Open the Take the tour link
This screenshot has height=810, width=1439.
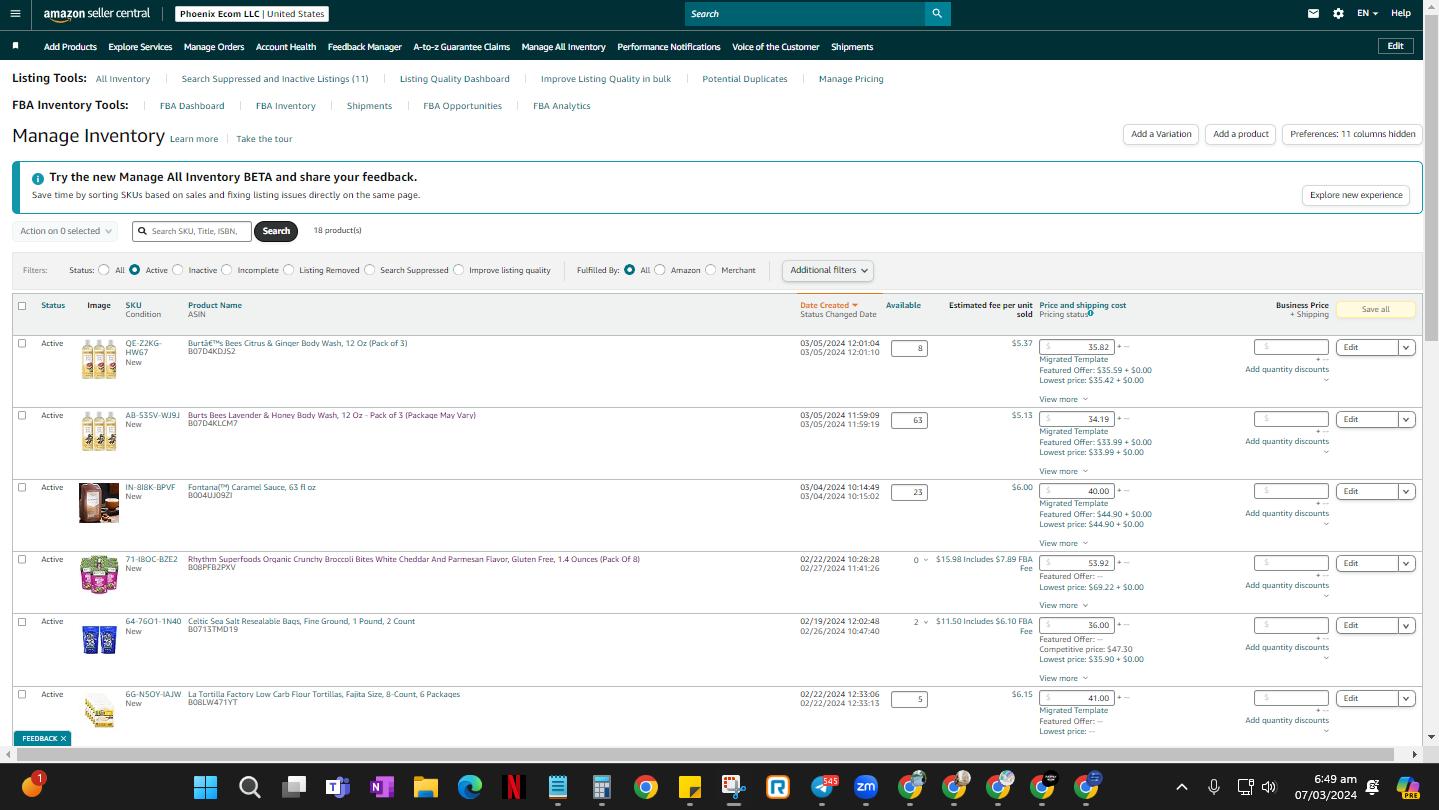pyautogui.click(x=264, y=139)
